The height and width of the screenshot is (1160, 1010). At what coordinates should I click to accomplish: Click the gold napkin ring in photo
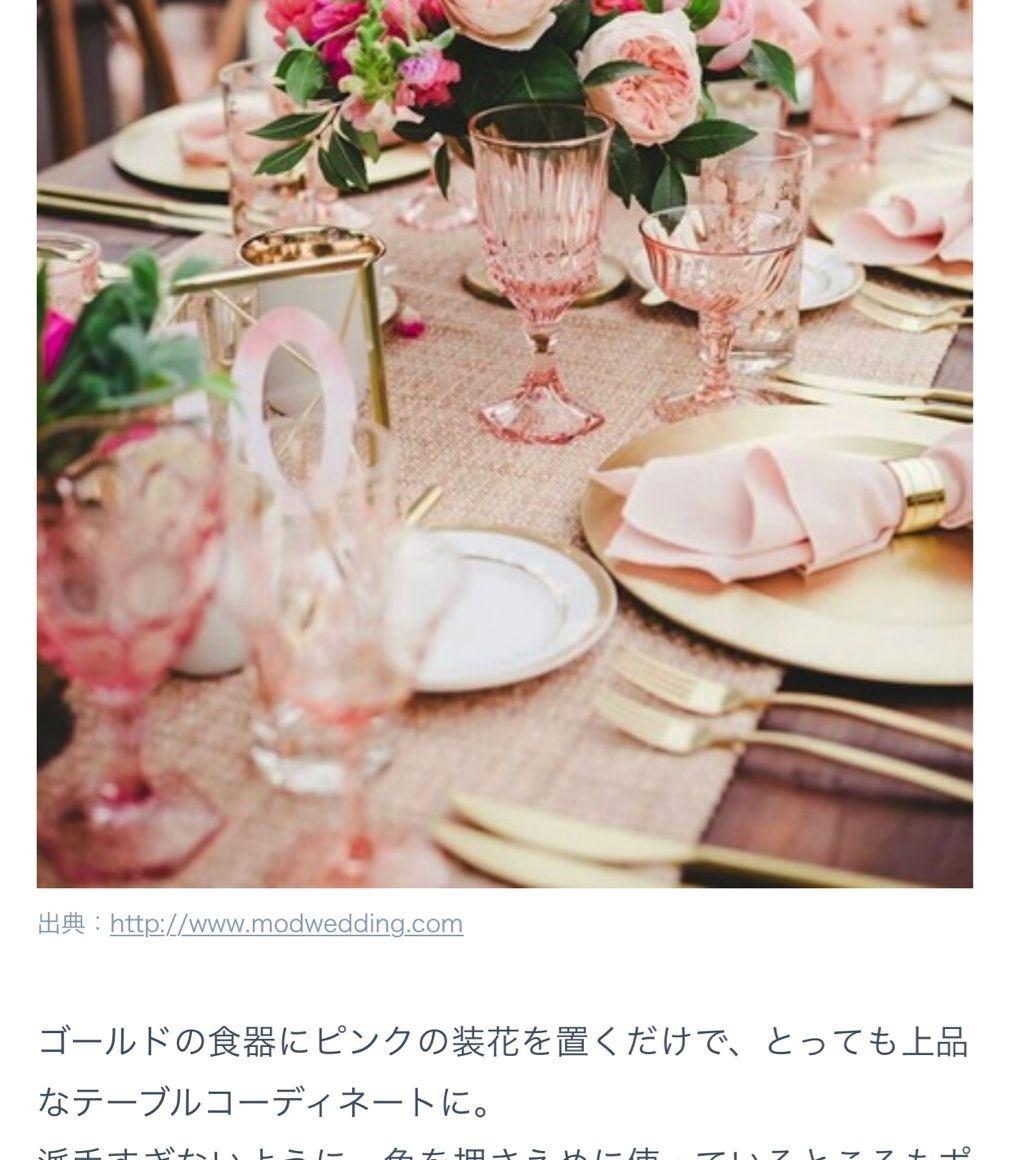919,494
